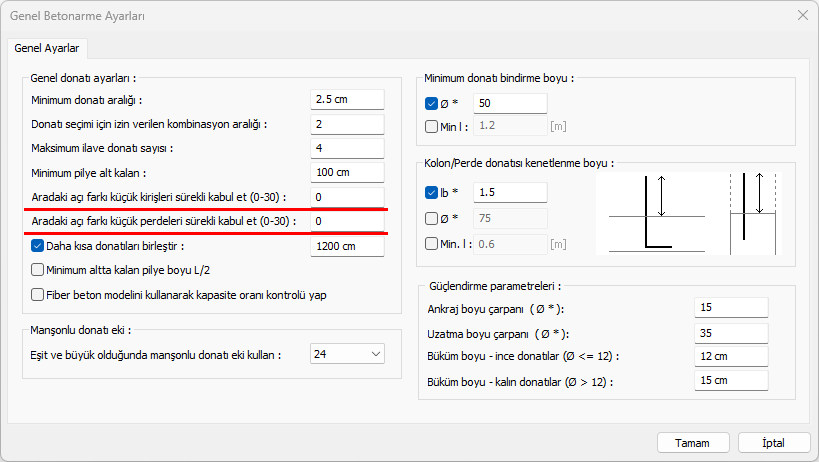
Task: Click the Tamam button
Action: [692, 443]
